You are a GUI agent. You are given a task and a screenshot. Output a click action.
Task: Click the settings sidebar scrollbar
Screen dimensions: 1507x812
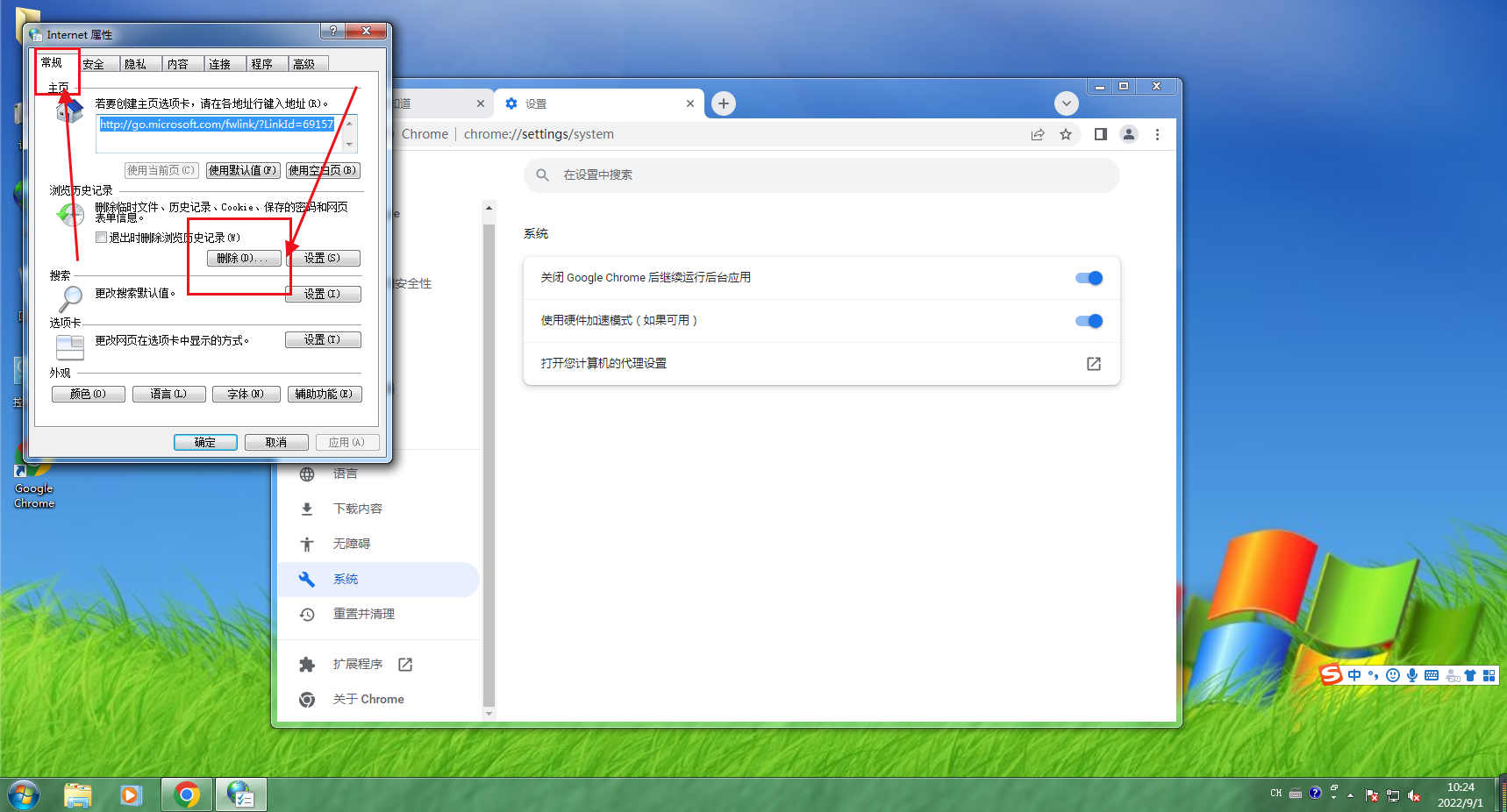tap(489, 465)
